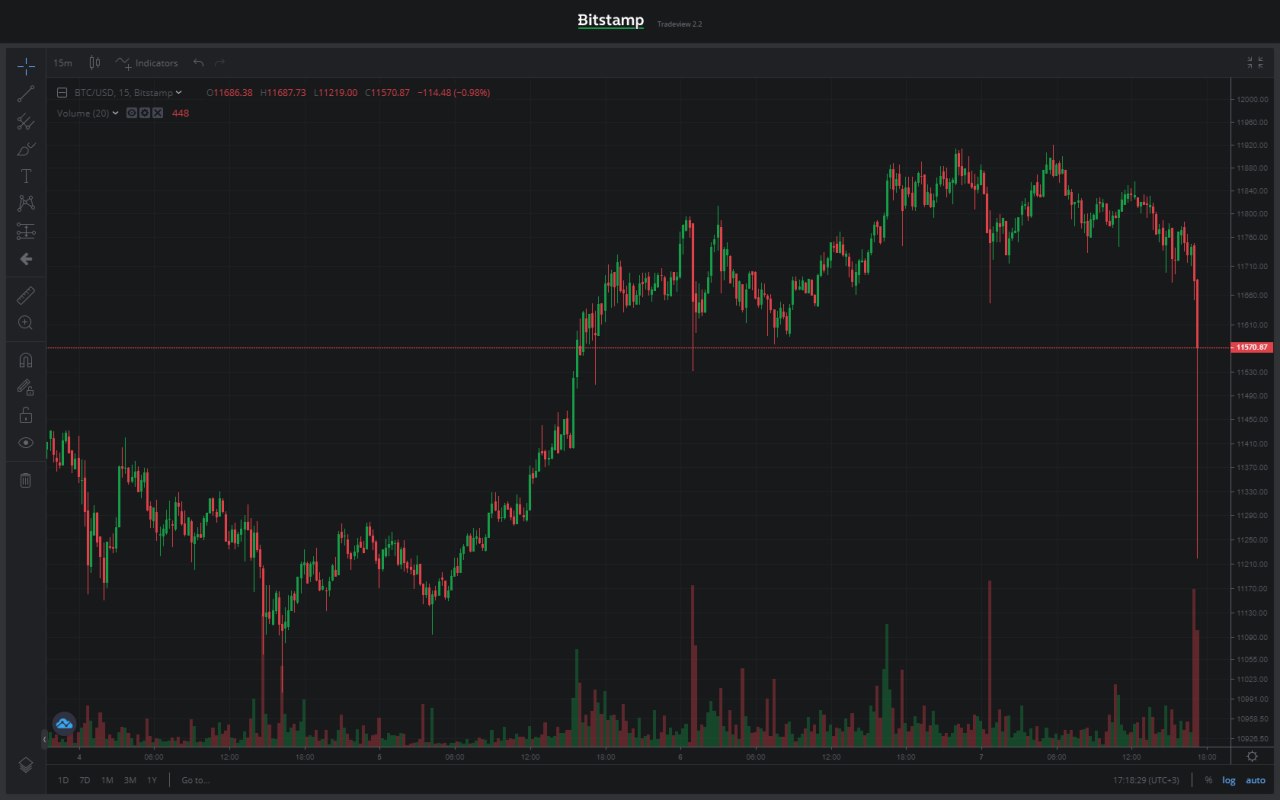
Task: Open chart settings gear icon
Action: [1252, 757]
